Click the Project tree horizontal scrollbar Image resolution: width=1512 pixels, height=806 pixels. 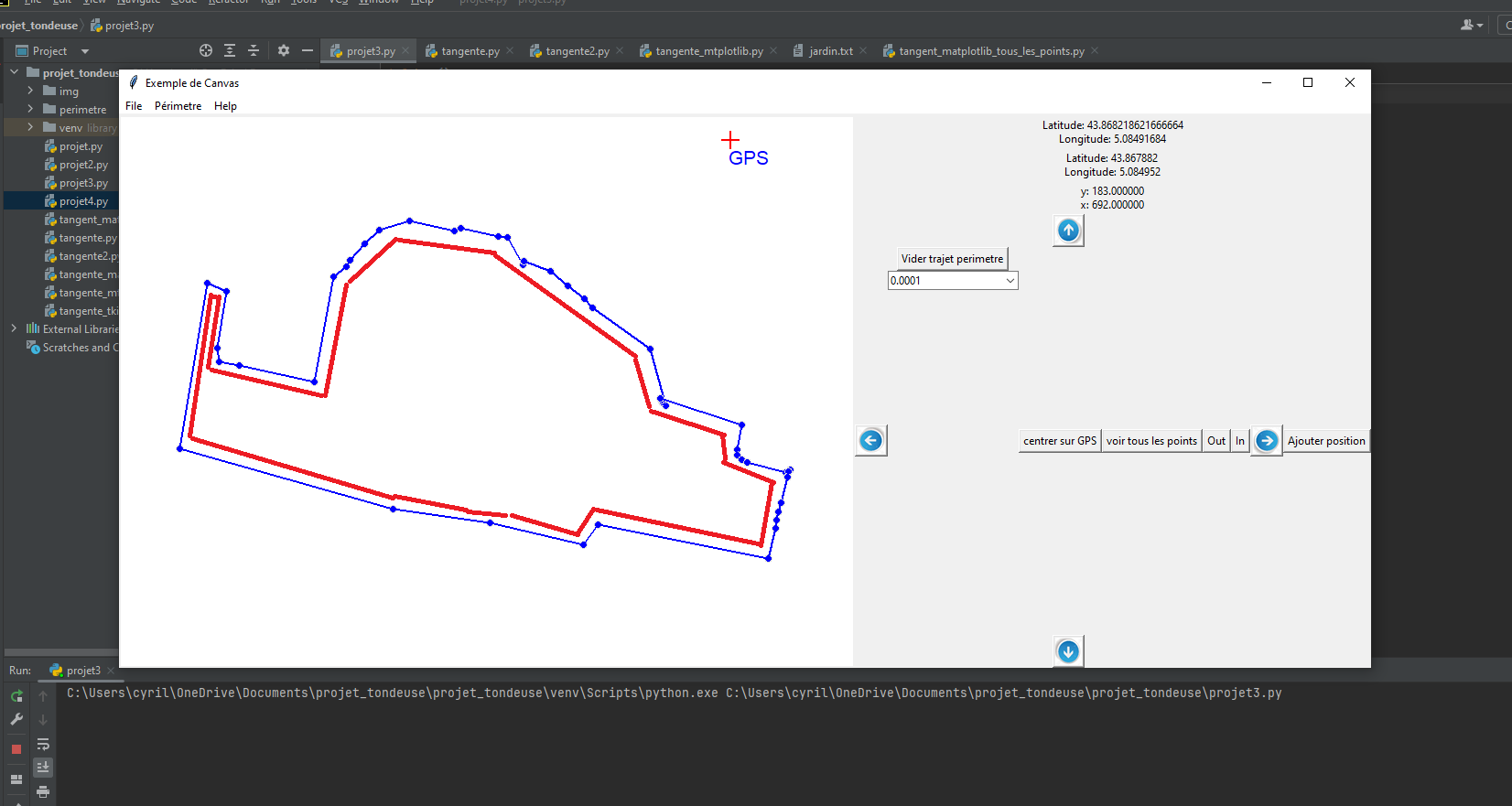(60, 652)
